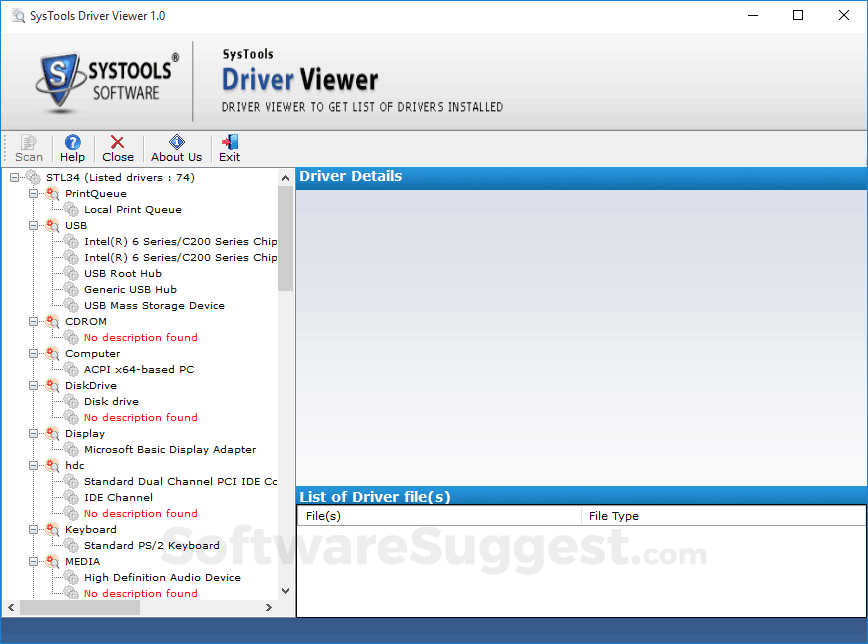Select the High Definition Audio Device entry

[x=162, y=577]
